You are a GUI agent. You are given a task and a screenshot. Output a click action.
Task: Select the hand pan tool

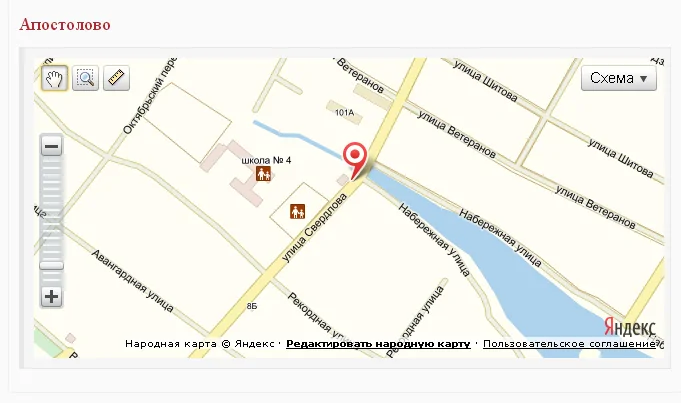tap(54, 78)
